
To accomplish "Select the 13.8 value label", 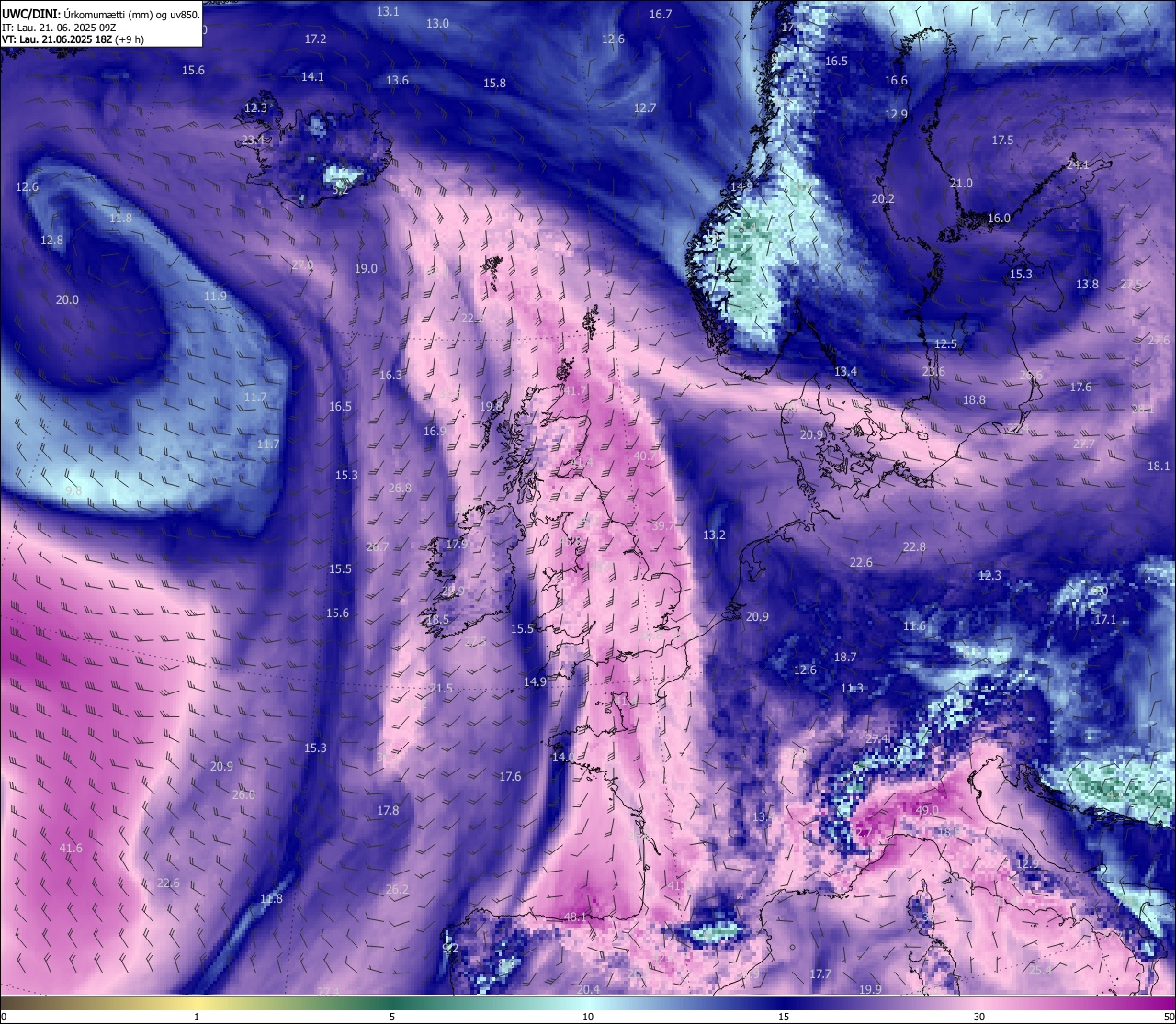I will (x=1087, y=285).
